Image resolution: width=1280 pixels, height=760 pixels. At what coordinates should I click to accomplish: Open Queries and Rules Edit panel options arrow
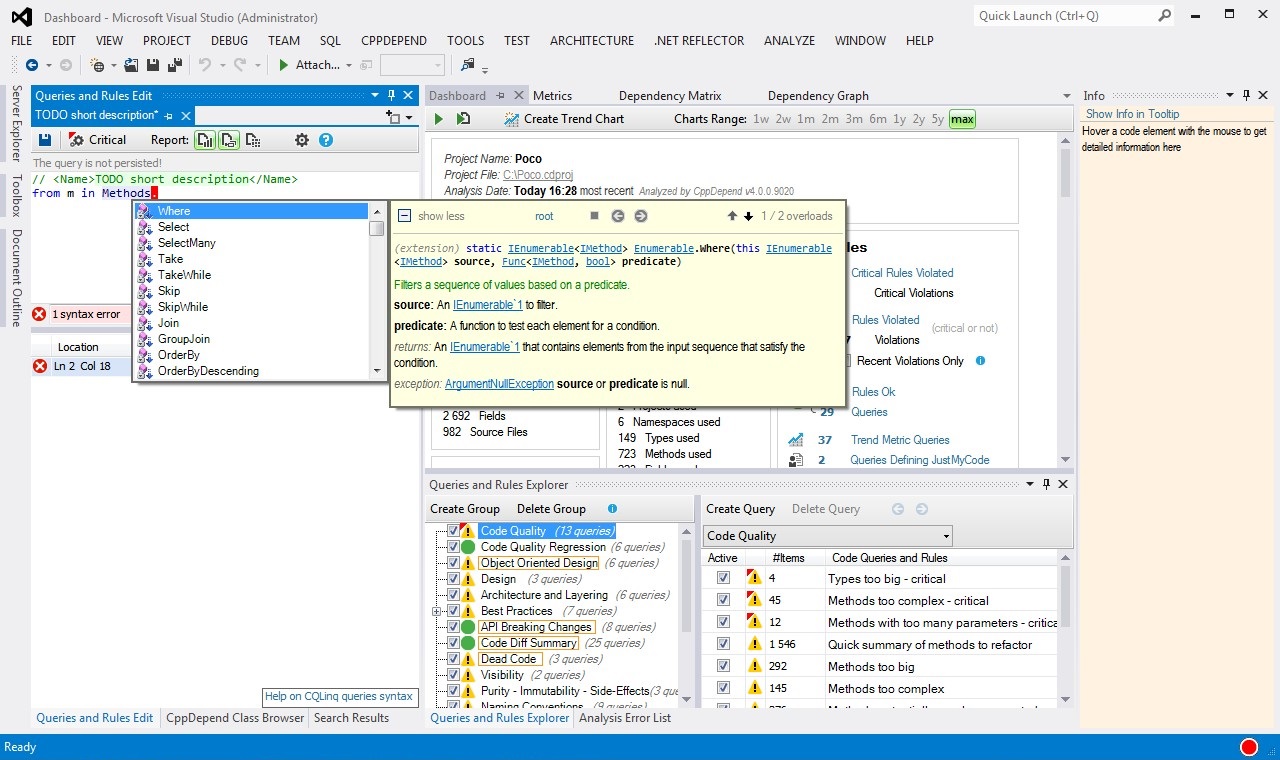376,95
